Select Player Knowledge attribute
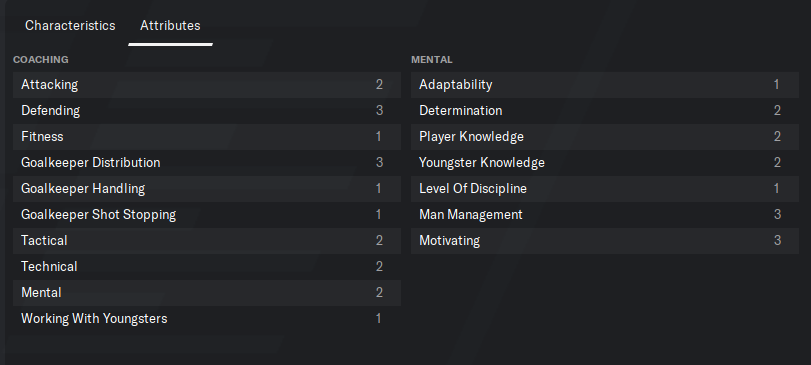This screenshot has width=811, height=365. click(x=605, y=136)
